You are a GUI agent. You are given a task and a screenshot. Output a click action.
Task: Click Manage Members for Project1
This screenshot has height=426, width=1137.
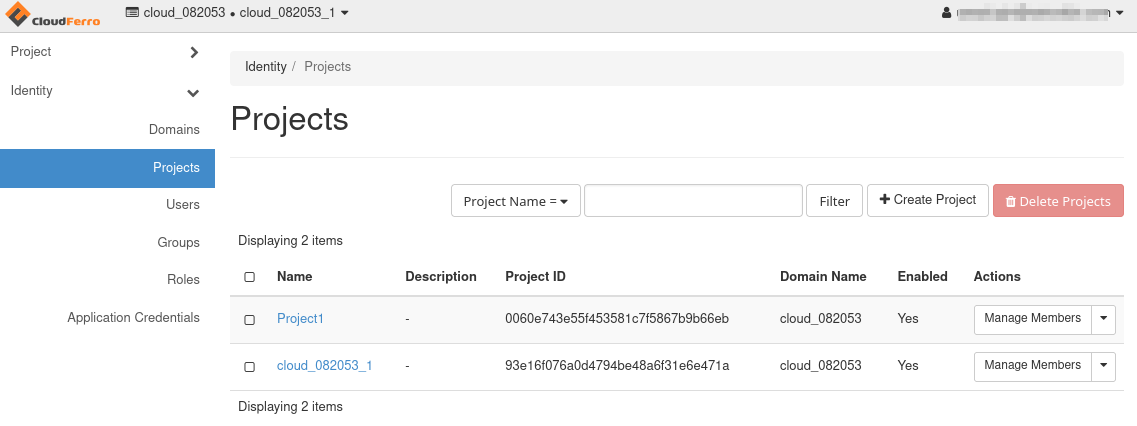click(1033, 319)
